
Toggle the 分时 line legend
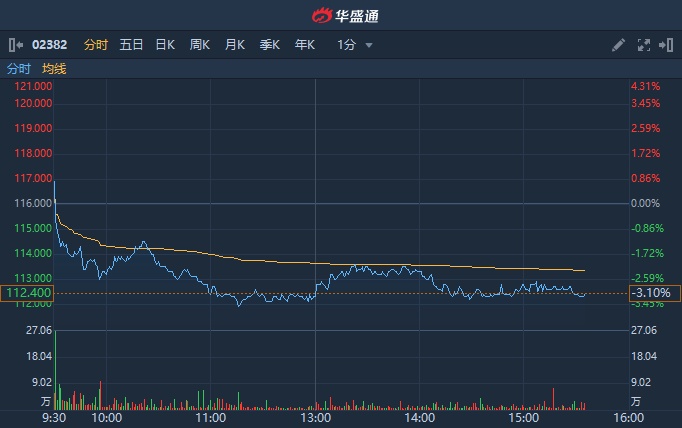(x=19, y=69)
